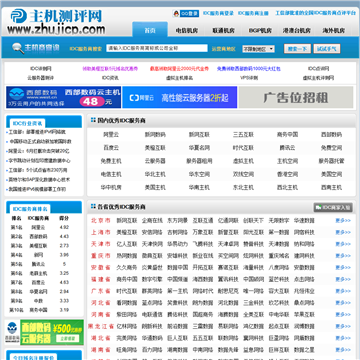Open the 联通机房 navigation tab
Viewport: 360px width, 360px height.
coord(223,30)
